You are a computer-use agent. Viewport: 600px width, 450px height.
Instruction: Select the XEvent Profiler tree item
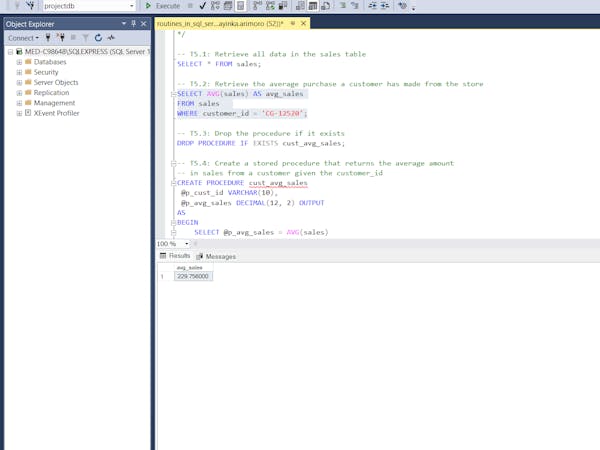click(56, 113)
